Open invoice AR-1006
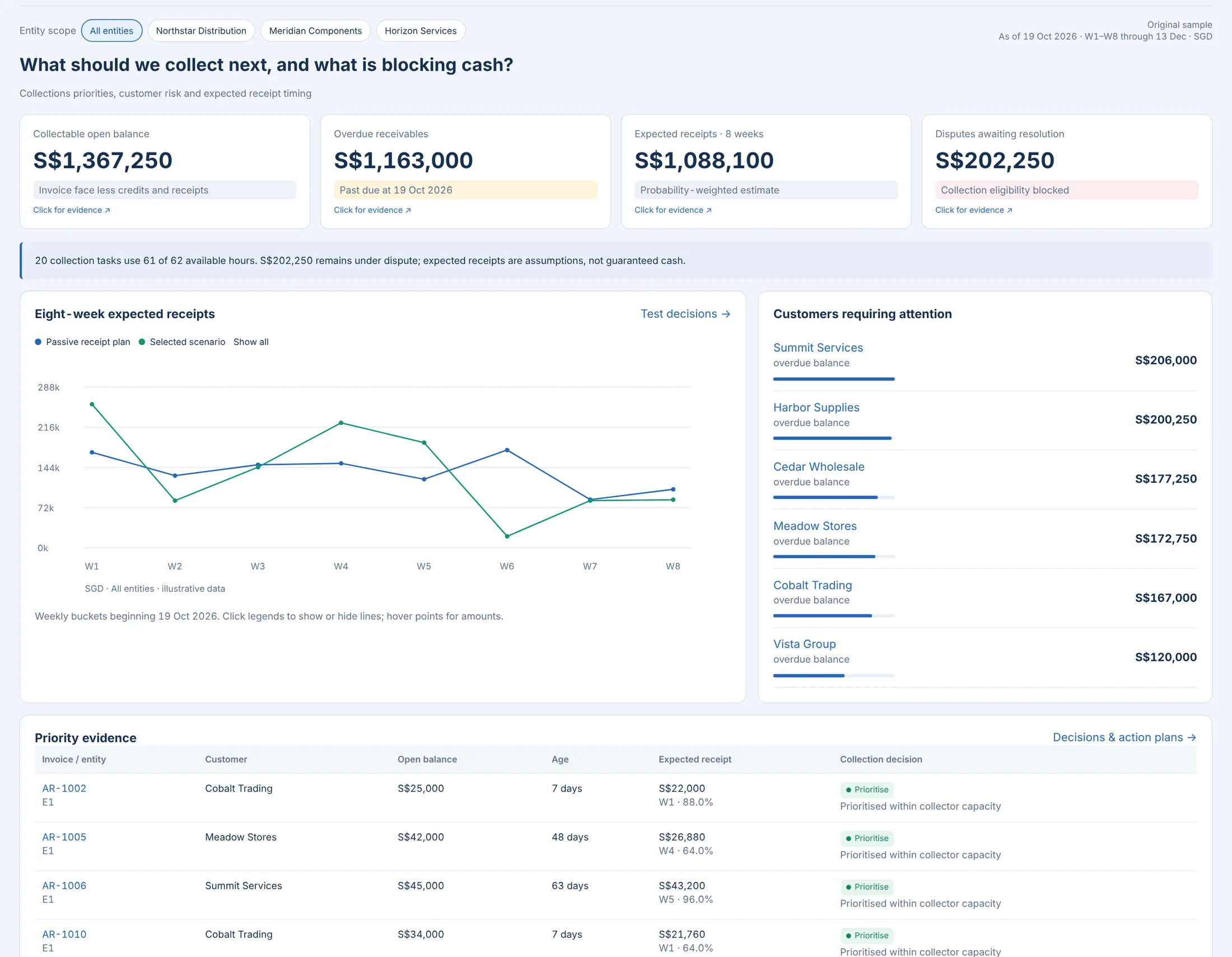 [64, 885]
